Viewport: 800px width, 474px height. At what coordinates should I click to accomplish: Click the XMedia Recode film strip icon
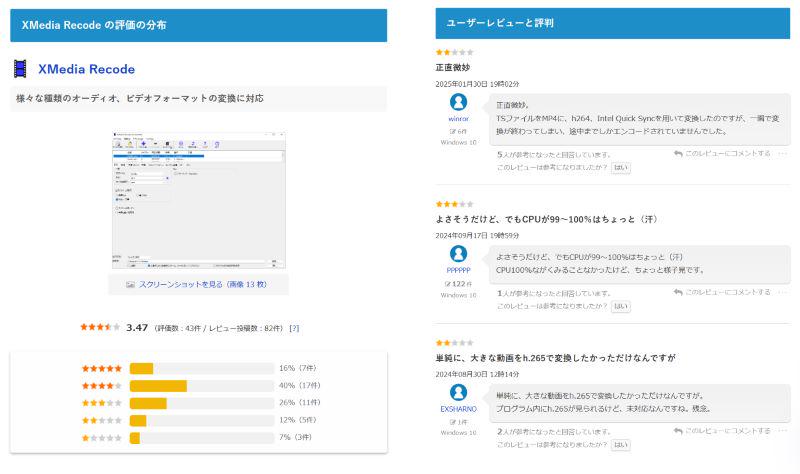tap(20, 69)
